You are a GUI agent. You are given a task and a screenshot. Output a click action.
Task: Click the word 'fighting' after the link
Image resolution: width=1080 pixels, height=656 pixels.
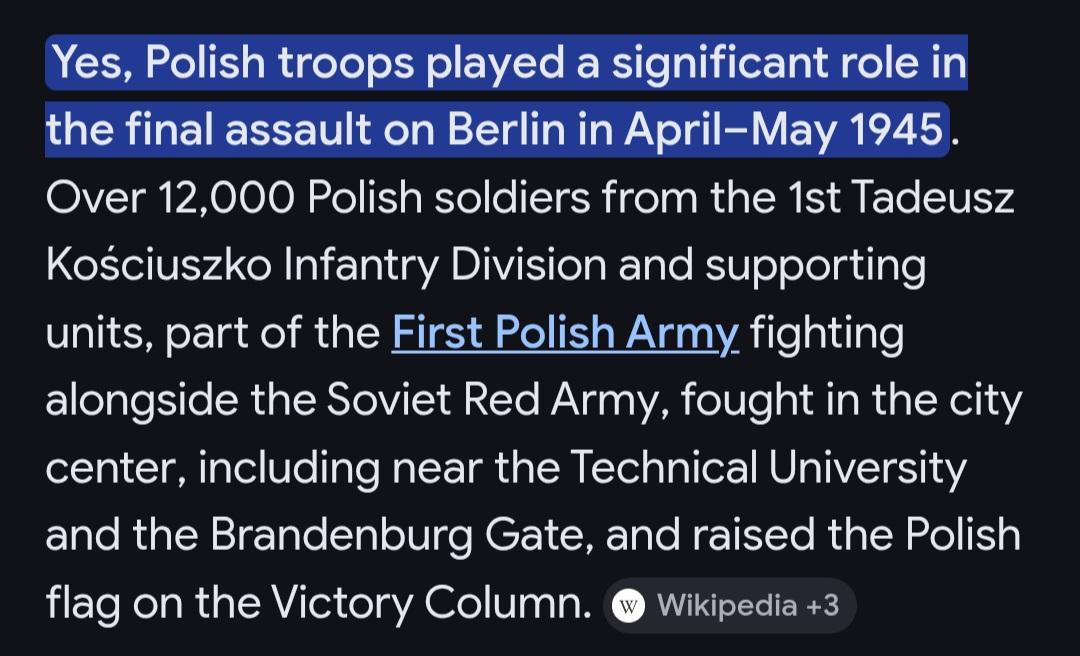pyautogui.click(x=827, y=333)
